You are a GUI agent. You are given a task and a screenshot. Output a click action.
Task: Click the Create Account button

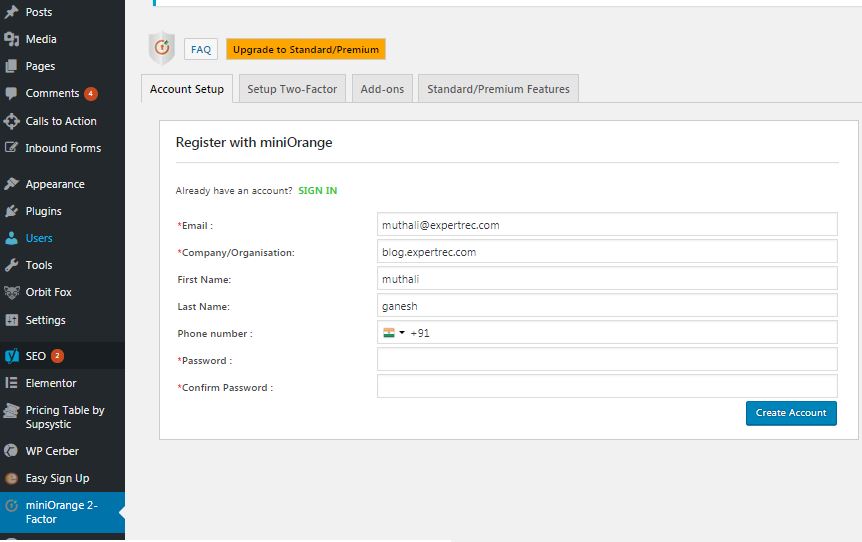791,413
